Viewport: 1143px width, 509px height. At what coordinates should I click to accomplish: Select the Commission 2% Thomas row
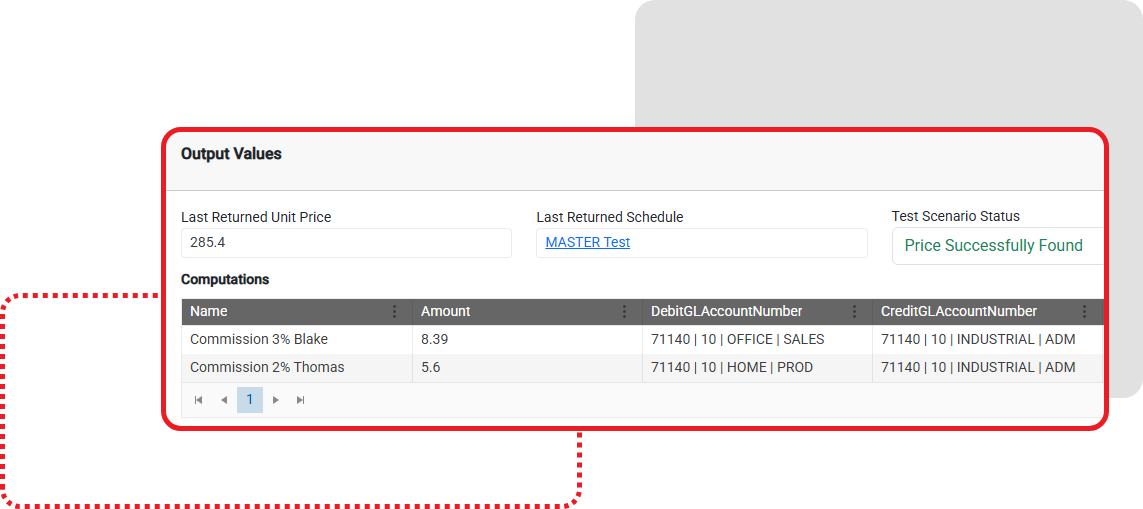(267, 367)
